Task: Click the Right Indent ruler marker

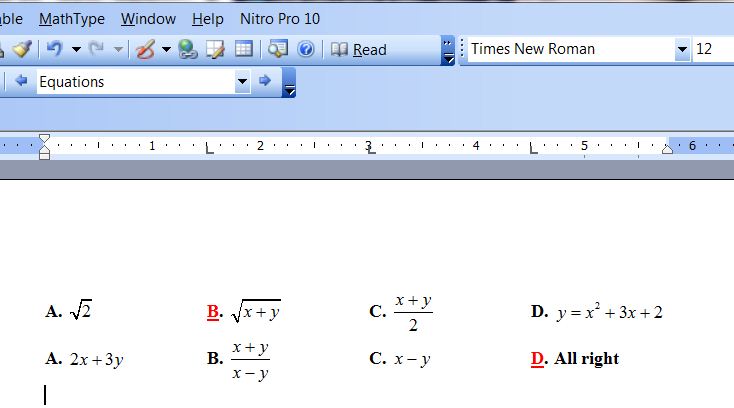Action: pyautogui.click(x=668, y=149)
